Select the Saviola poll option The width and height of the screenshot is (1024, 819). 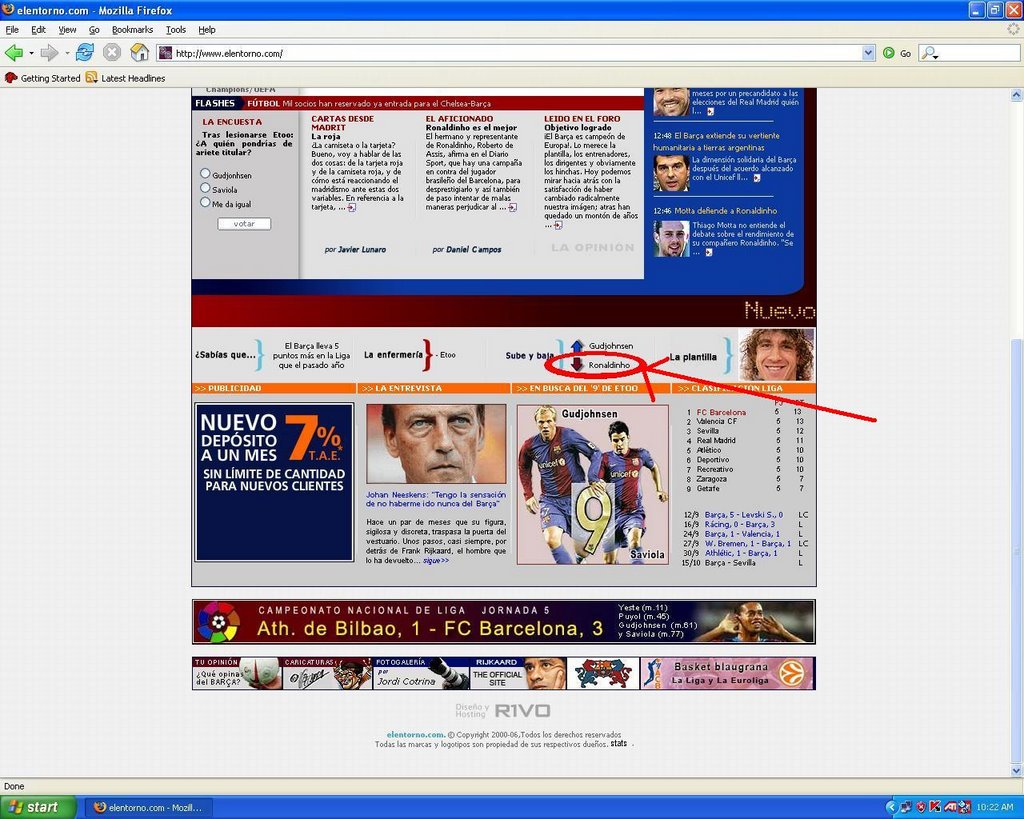tap(205, 188)
